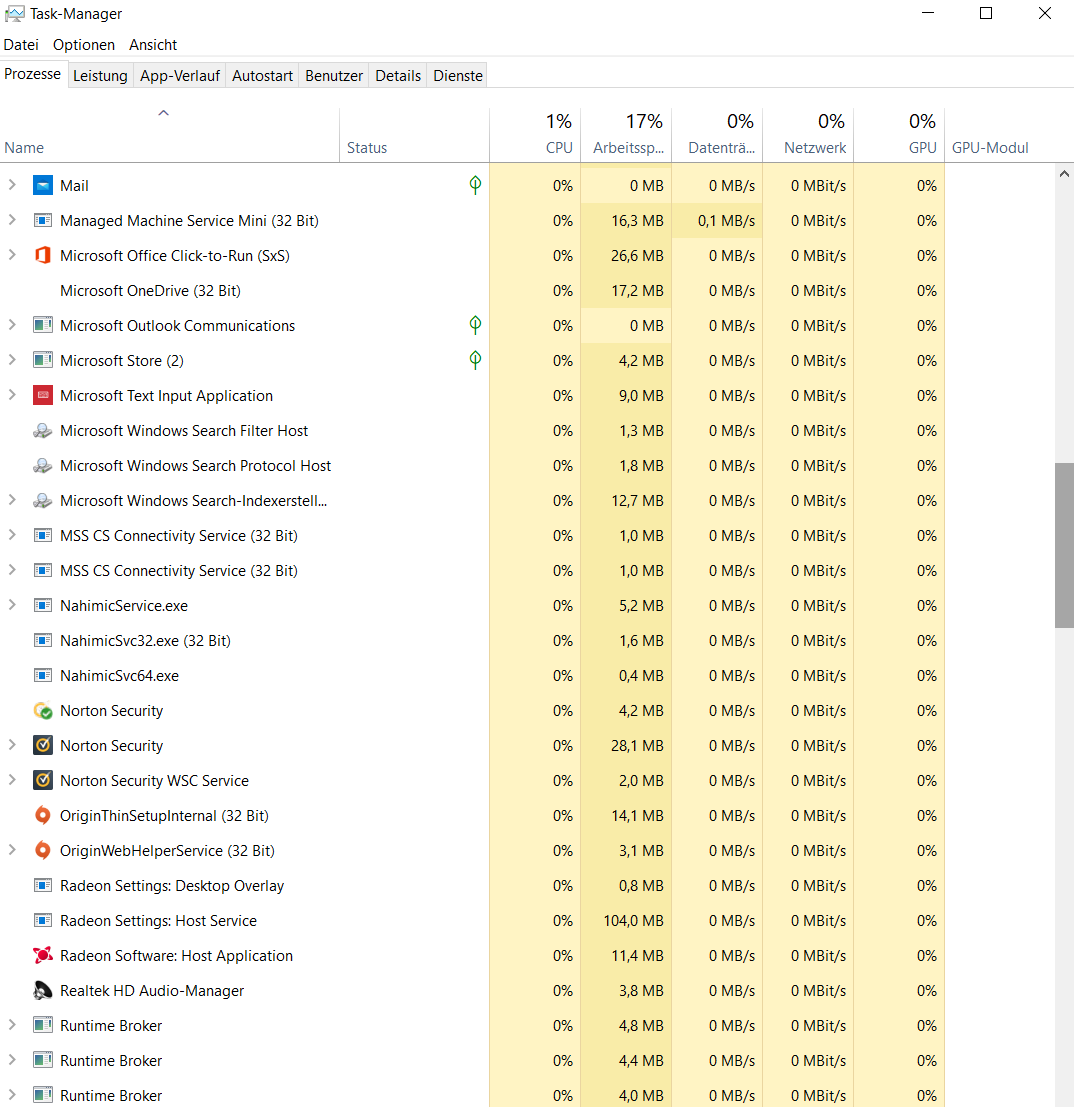This screenshot has height=1107, width=1074.
Task: Click the Managed Machine Service Mini icon
Action: coord(43,221)
